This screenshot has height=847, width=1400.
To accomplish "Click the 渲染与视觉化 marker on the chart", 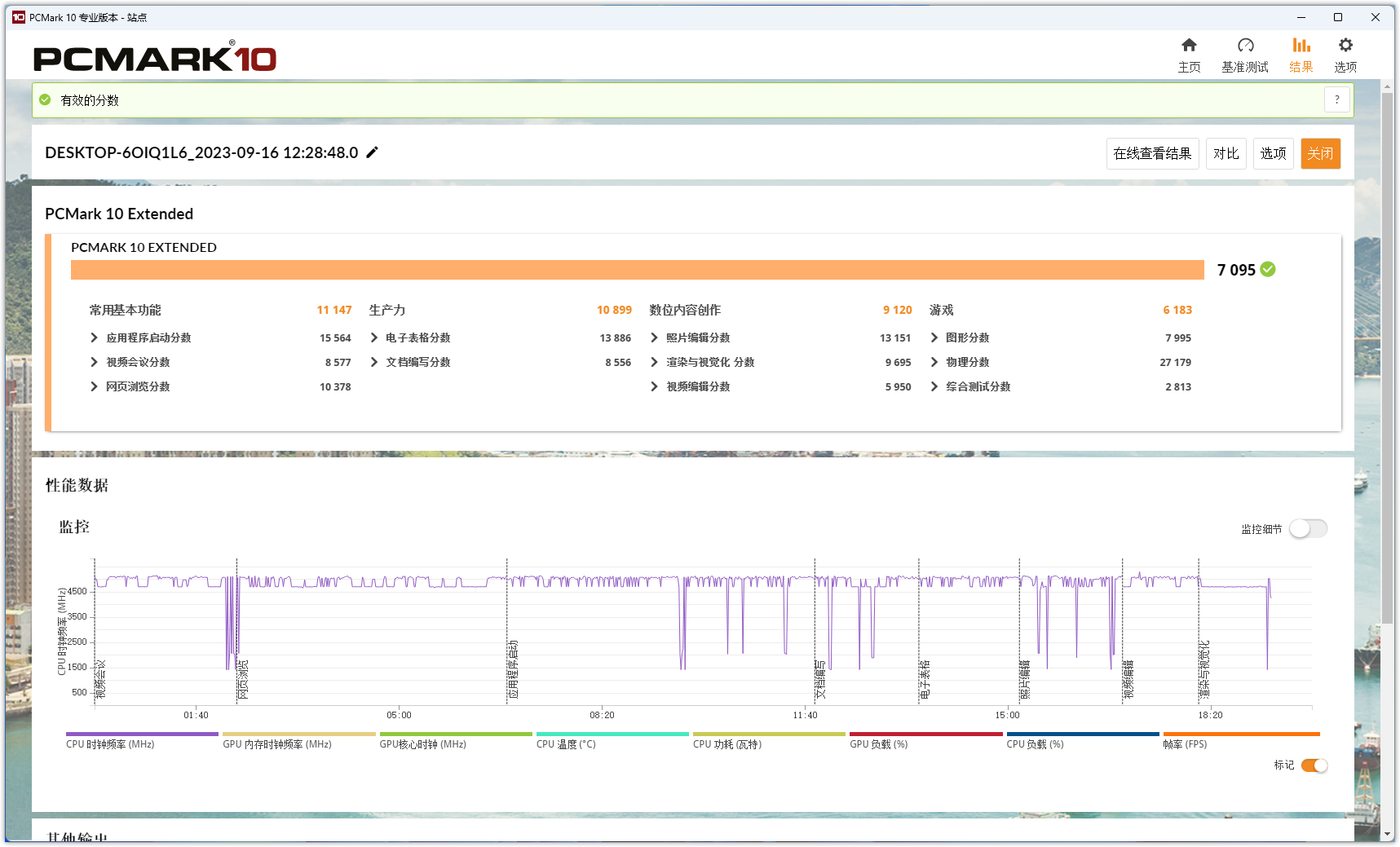I will point(1204,670).
